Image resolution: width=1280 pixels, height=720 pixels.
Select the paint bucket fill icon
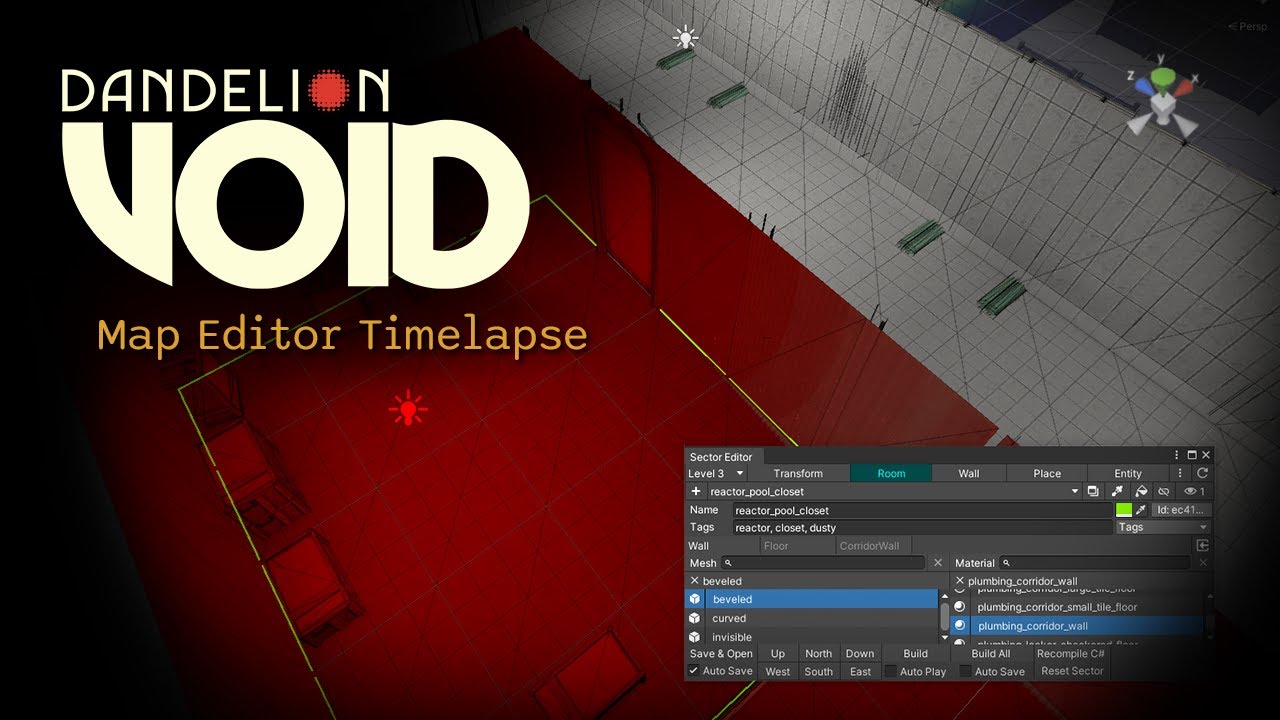1141,492
